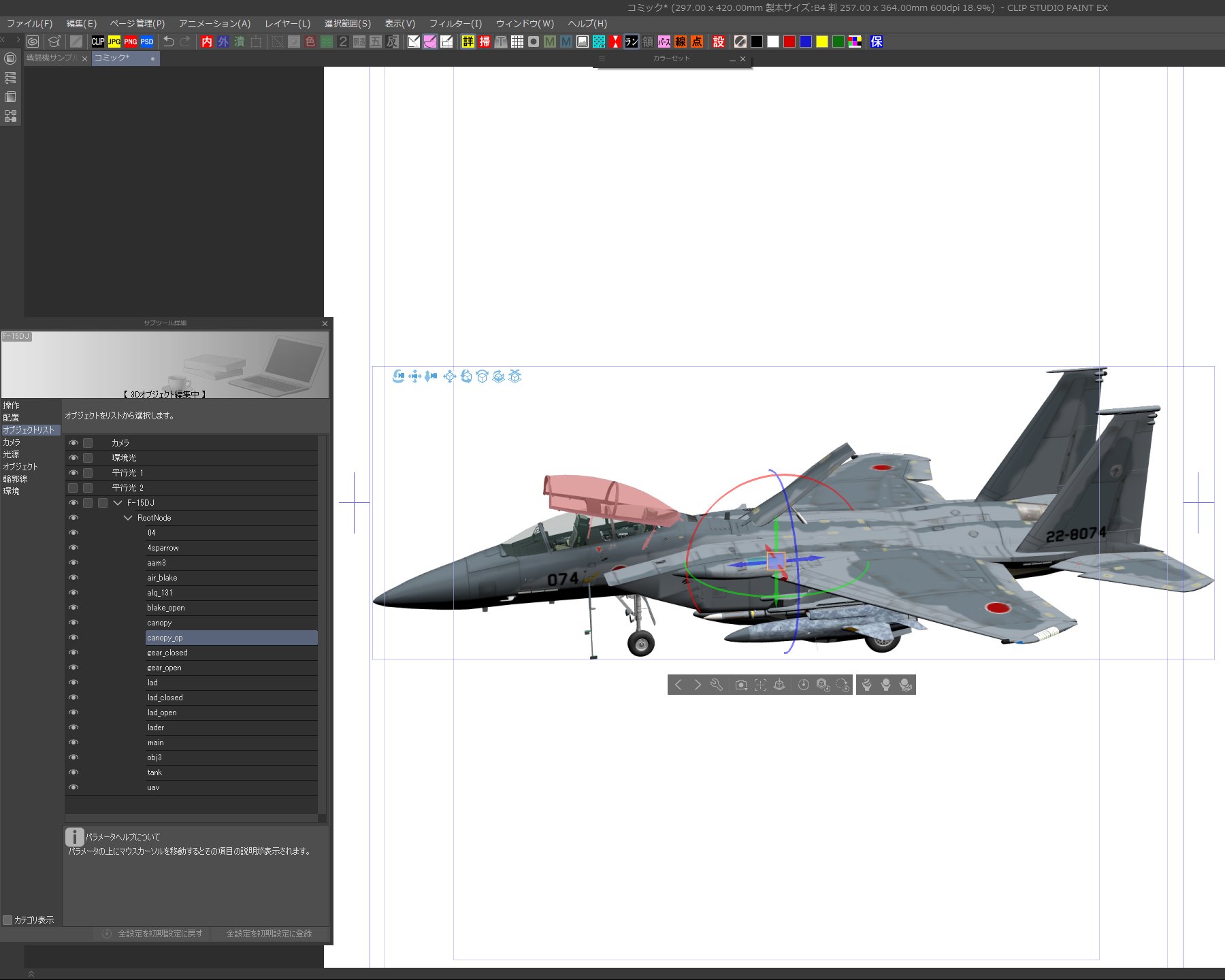Select the red color swatch in toolbar
1225x980 pixels.
(789, 42)
